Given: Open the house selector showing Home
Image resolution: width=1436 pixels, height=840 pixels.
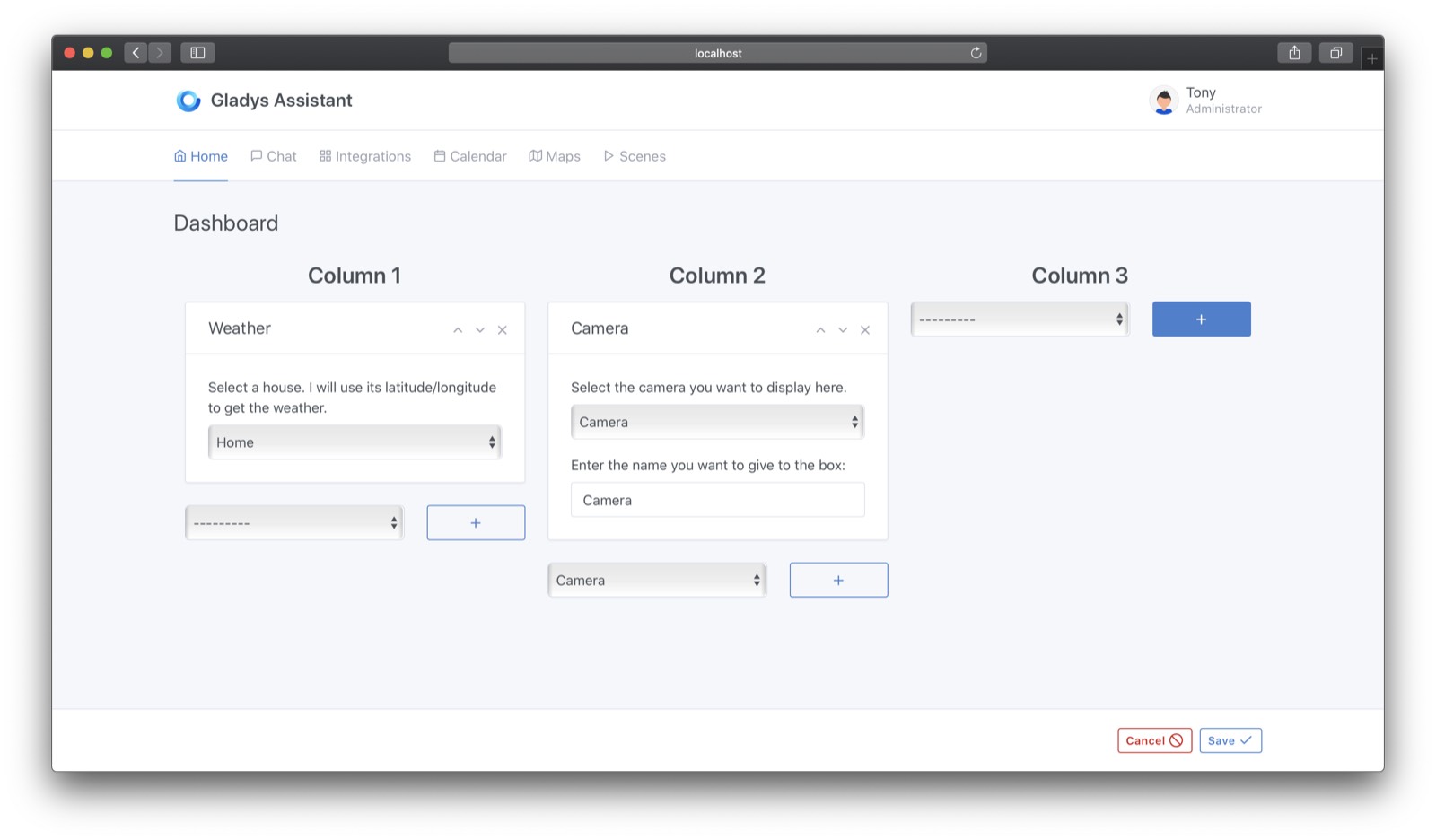Looking at the screenshot, I should tap(354, 442).
